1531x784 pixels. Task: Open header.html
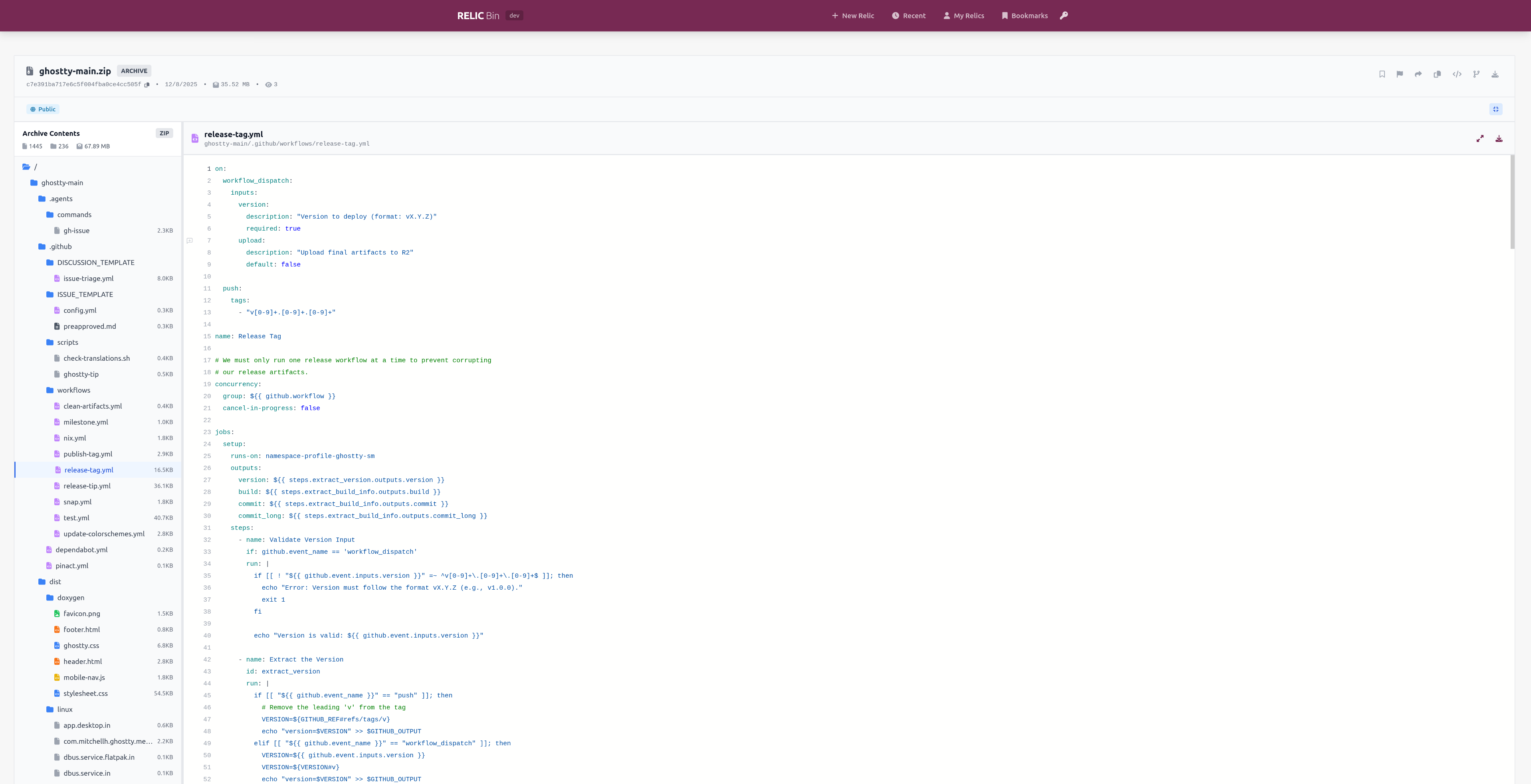pyautogui.click(x=97, y=662)
